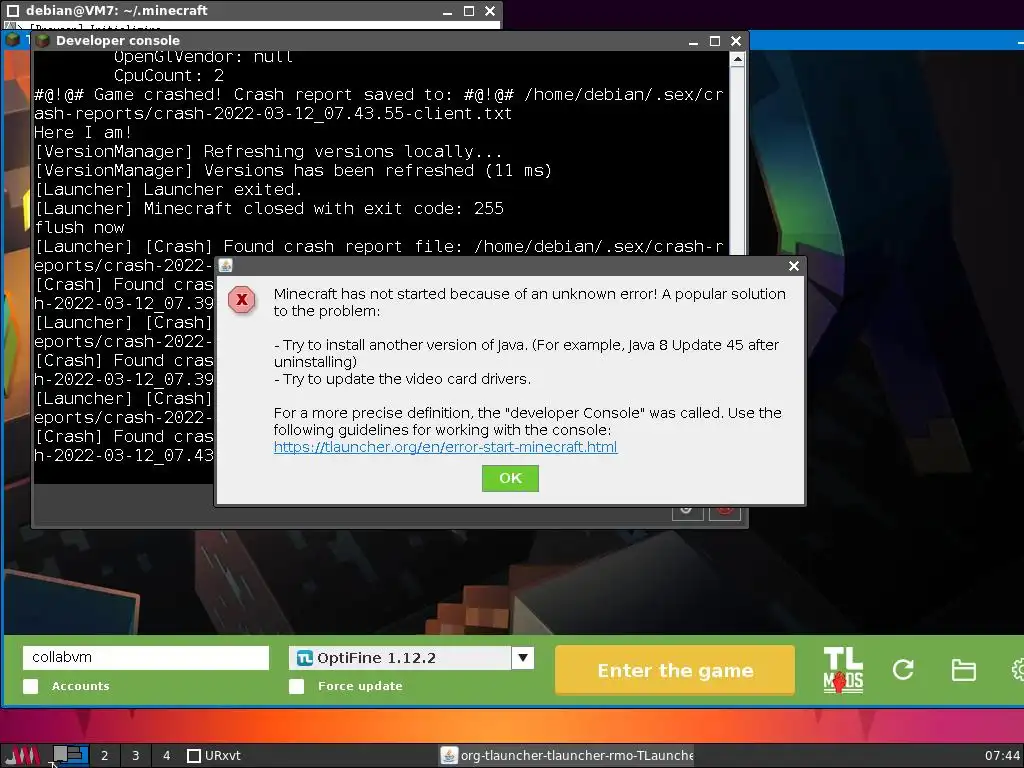Image resolution: width=1024 pixels, height=768 pixels.
Task: Open the red start menu logo in taskbar
Action: [x=24, y=756]
